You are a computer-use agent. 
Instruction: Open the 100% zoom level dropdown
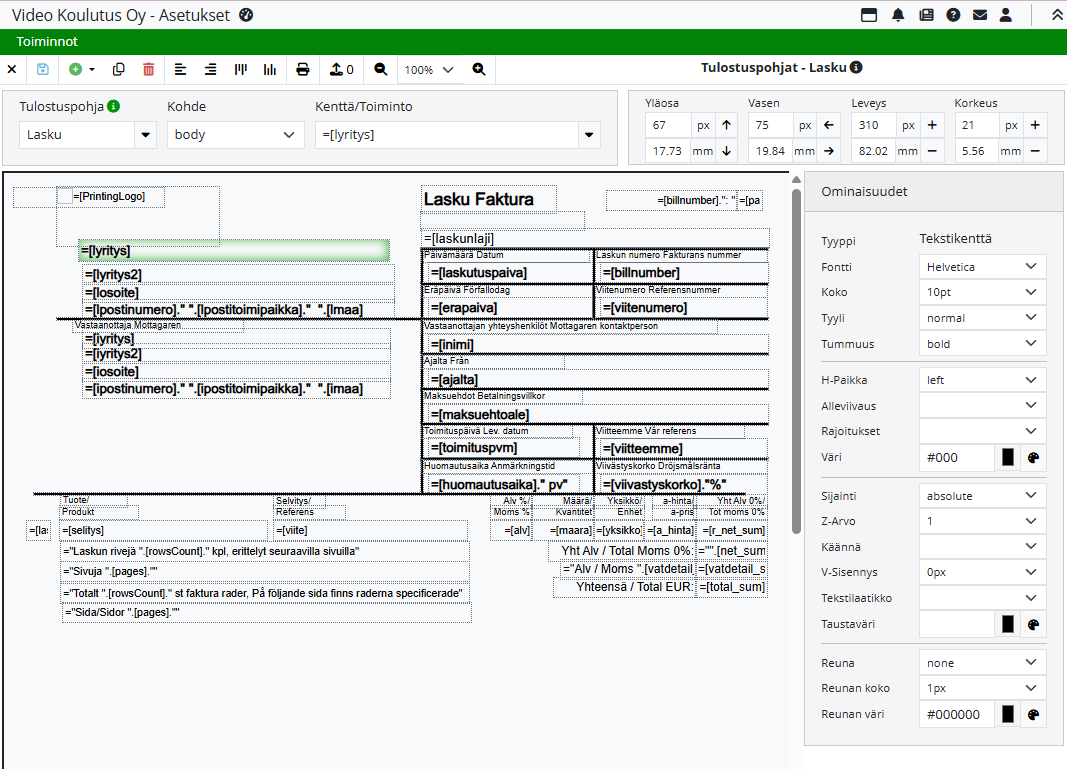428,69
